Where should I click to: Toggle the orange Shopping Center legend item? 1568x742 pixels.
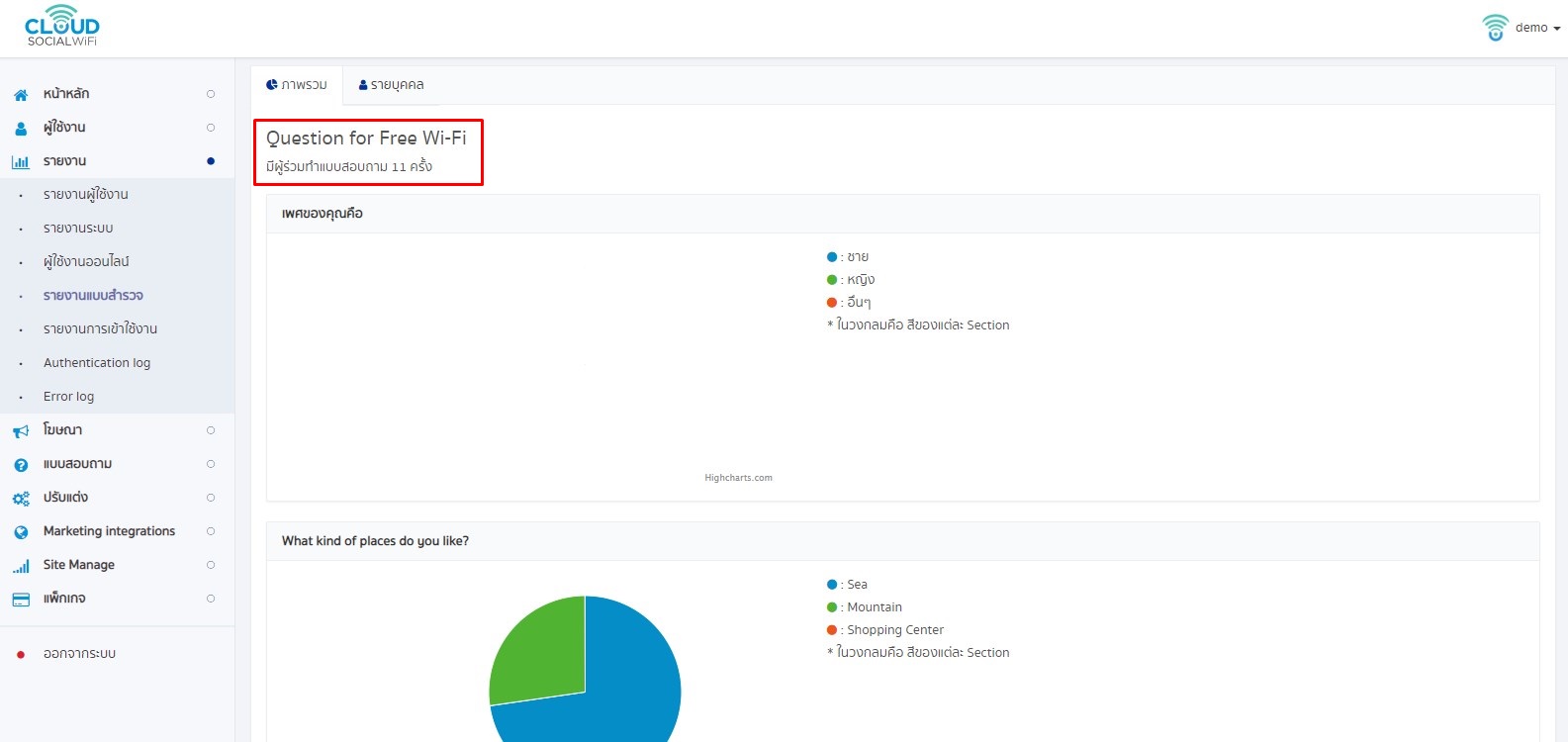(885, 630)
